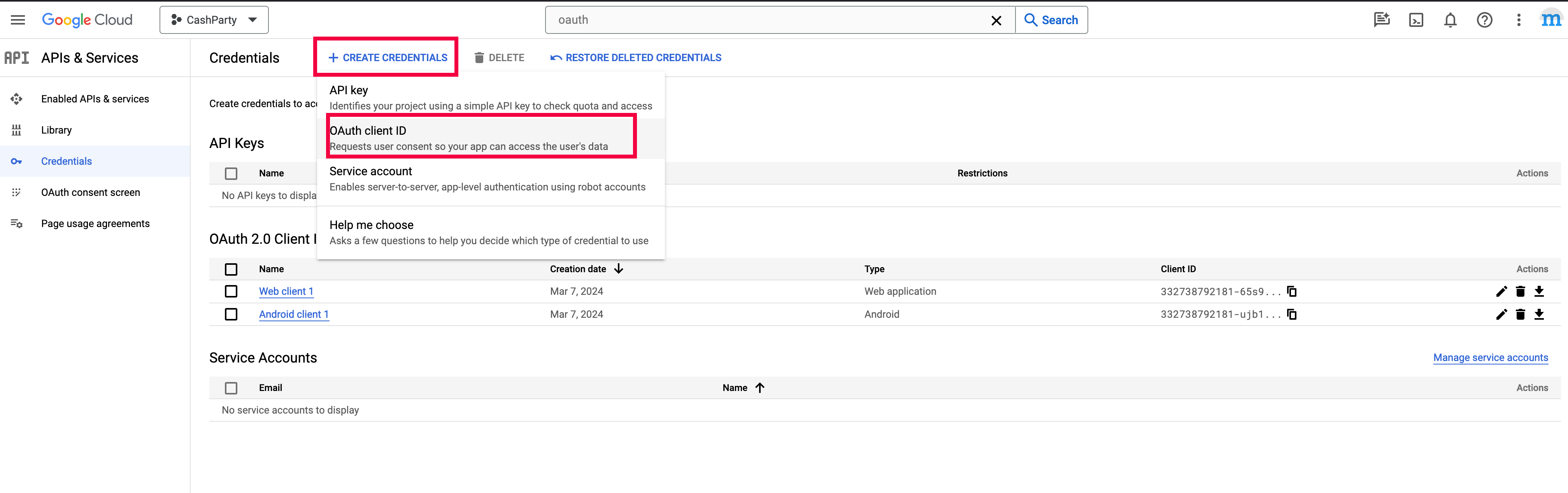The width and height of the screenshot is (1568, 493).
Task: Download Android client 1 OAuth client
Action: (1539, 314)
